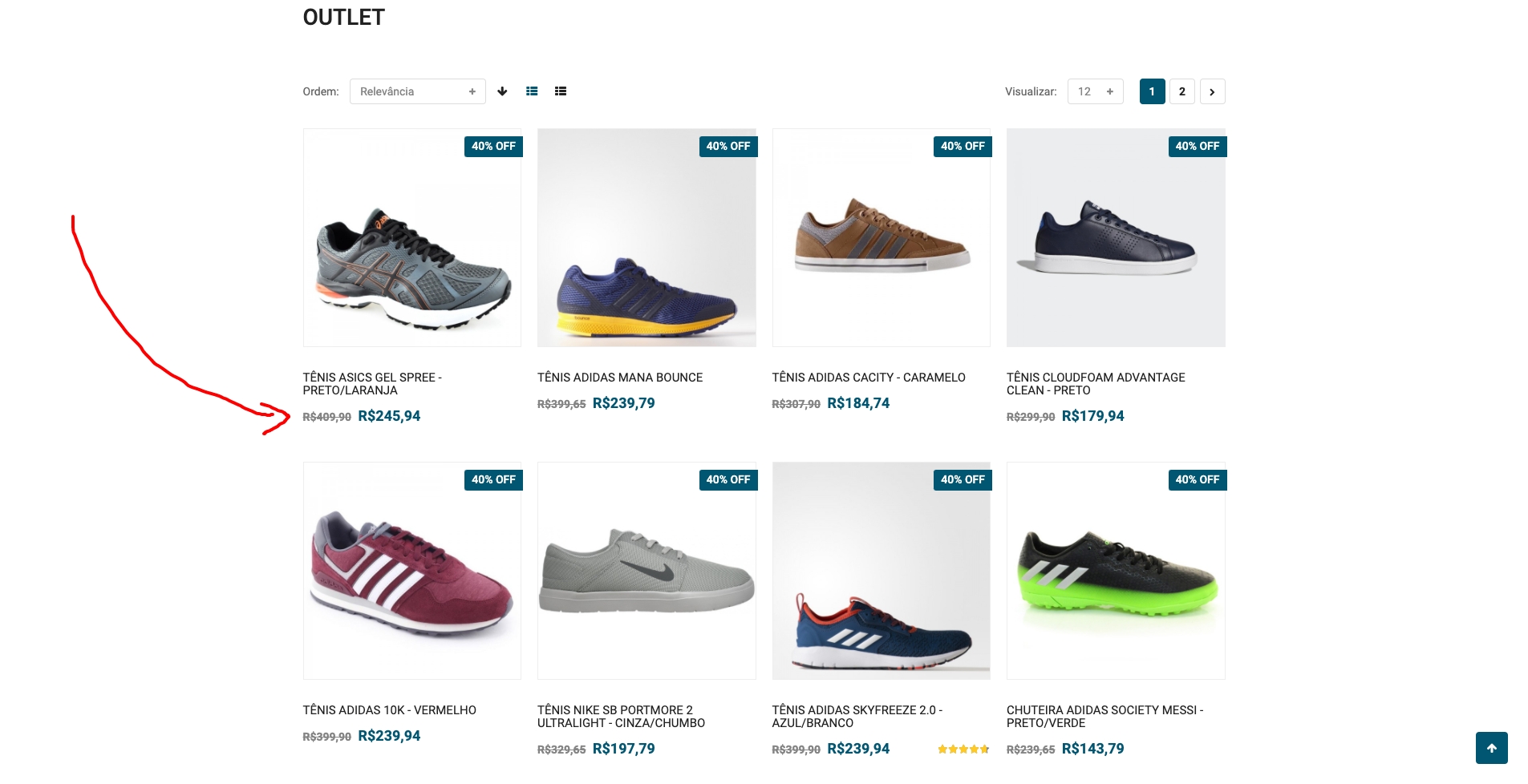Click the Asics Gel Spree shoe image

click(412, 238)
